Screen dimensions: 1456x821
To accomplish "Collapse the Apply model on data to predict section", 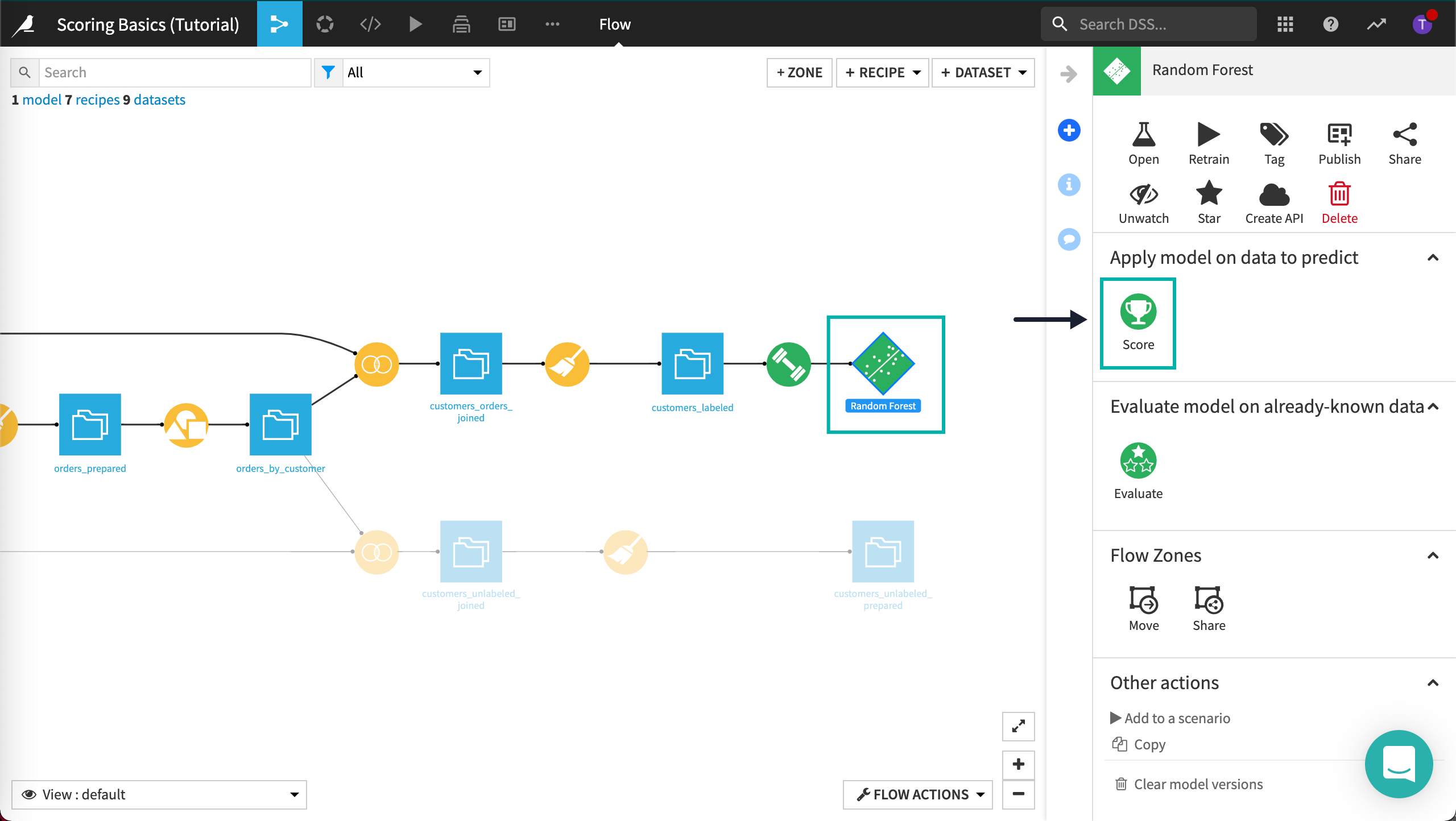I will tap(1431, 257).
